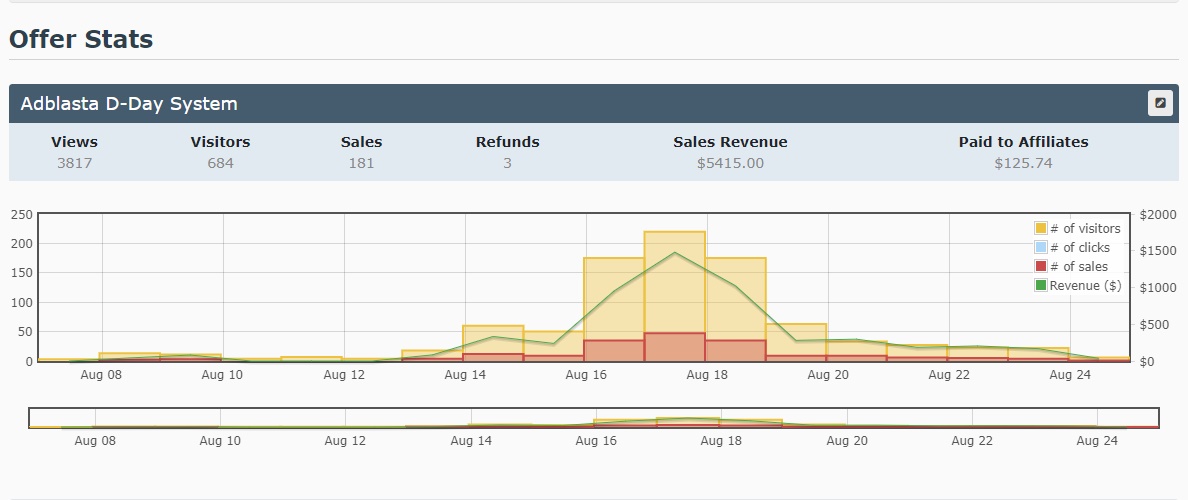Click the edit icon in Adblasta header

pyautogui.click(x=1159, y=103)
